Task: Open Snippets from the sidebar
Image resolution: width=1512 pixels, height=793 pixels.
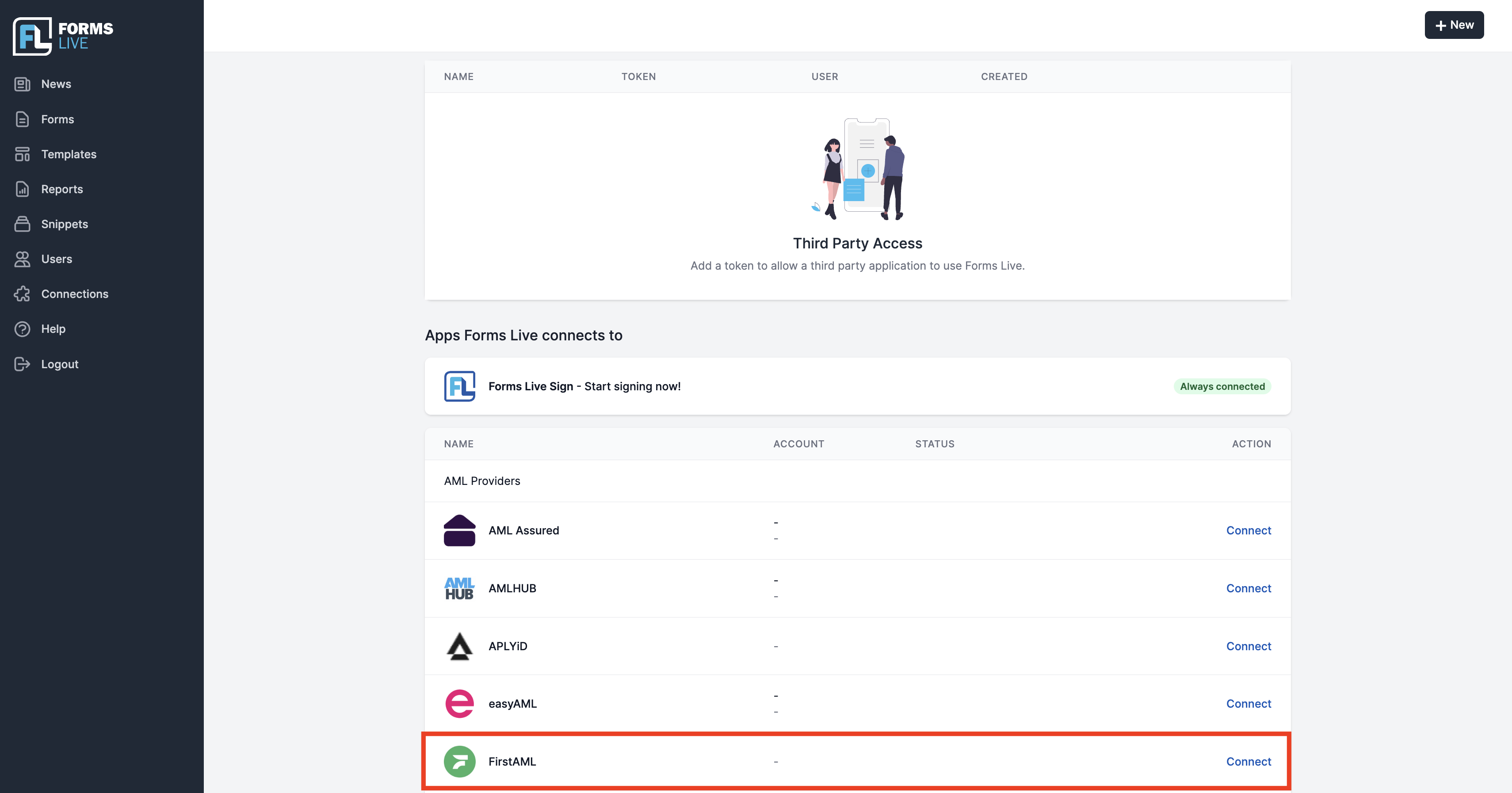Action: point(65,224)
